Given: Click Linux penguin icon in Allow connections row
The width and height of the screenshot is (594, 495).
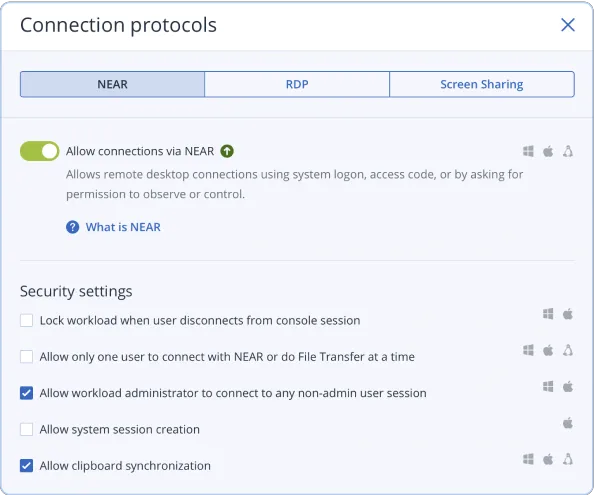Looking at the screenshot, I should point(567,151).
